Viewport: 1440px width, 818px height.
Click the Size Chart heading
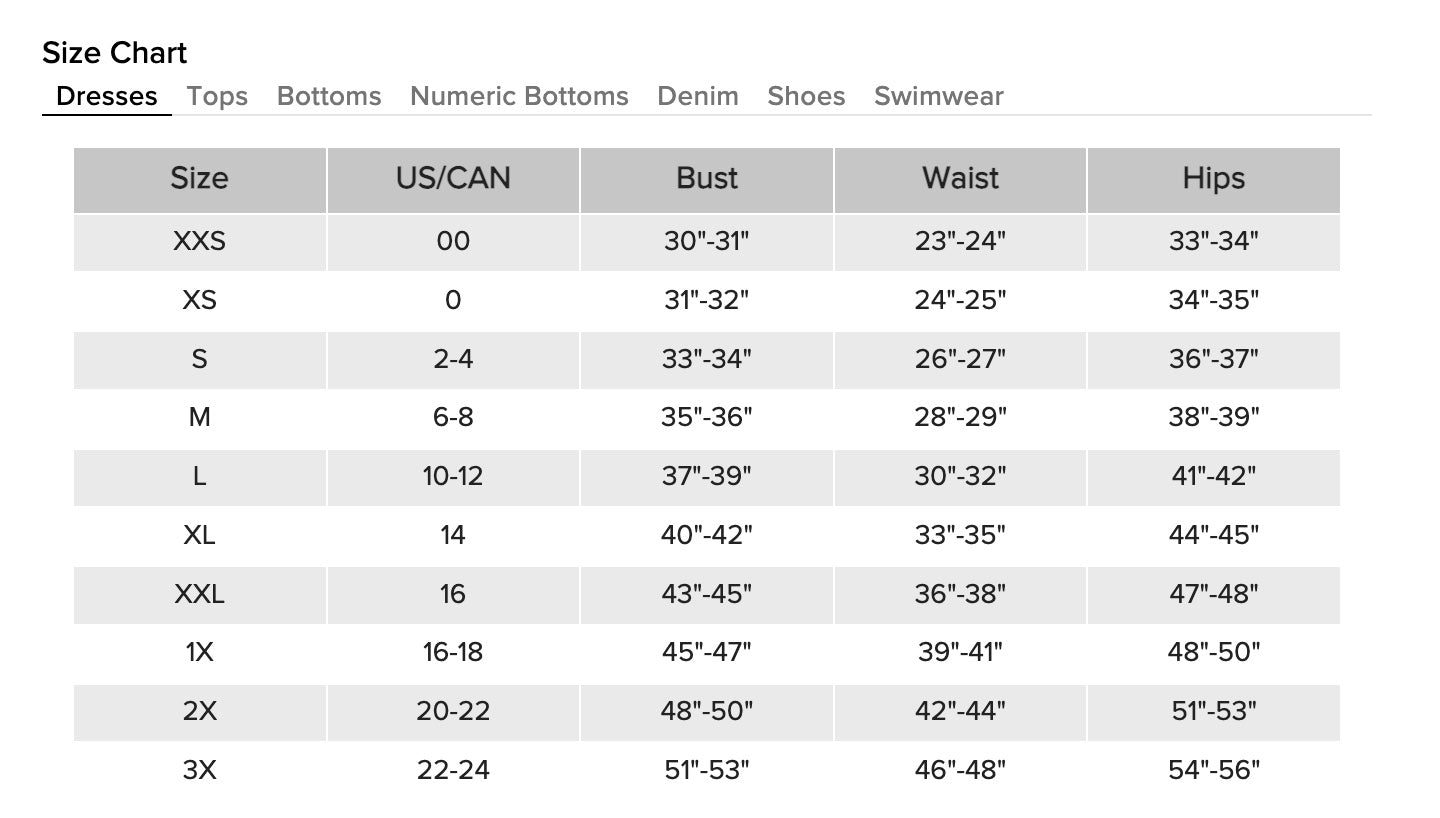pyautogui.click(x=115, y=53)
